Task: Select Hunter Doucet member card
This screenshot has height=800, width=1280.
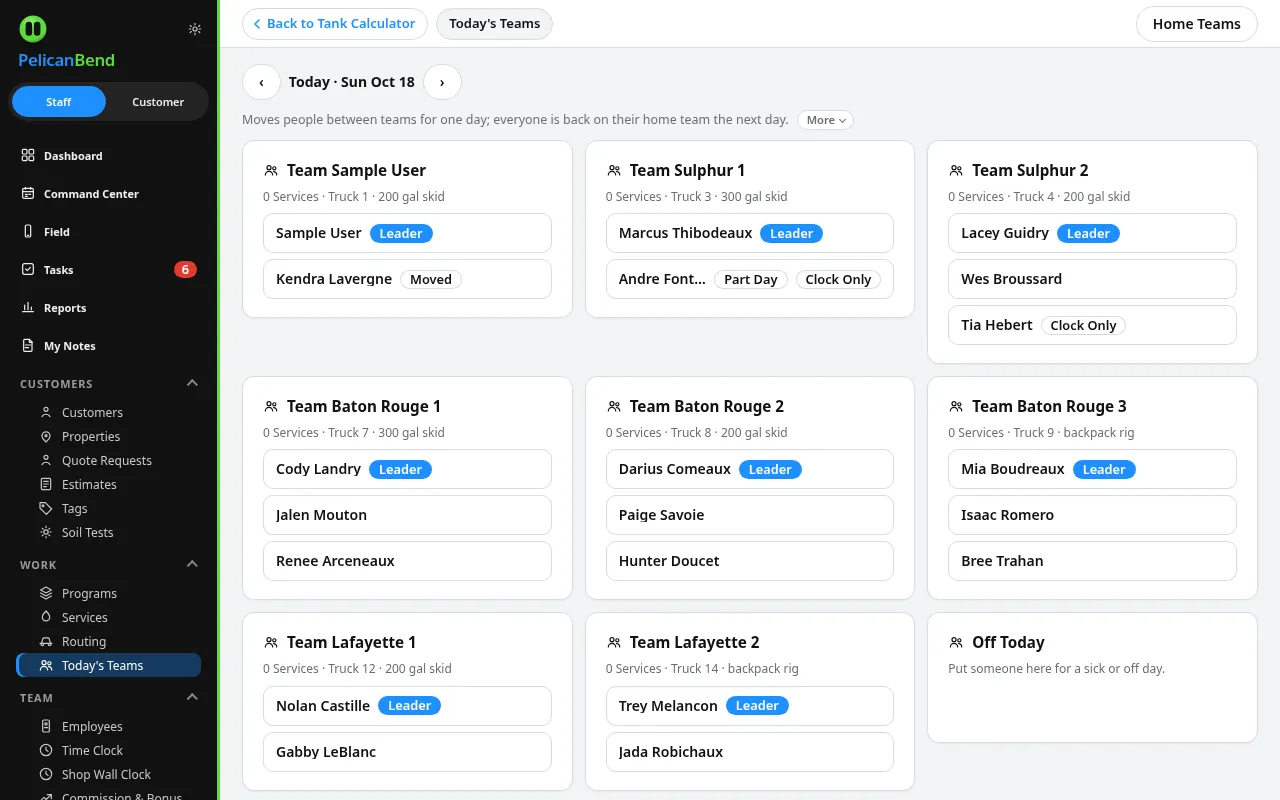Action: point(750,561)
